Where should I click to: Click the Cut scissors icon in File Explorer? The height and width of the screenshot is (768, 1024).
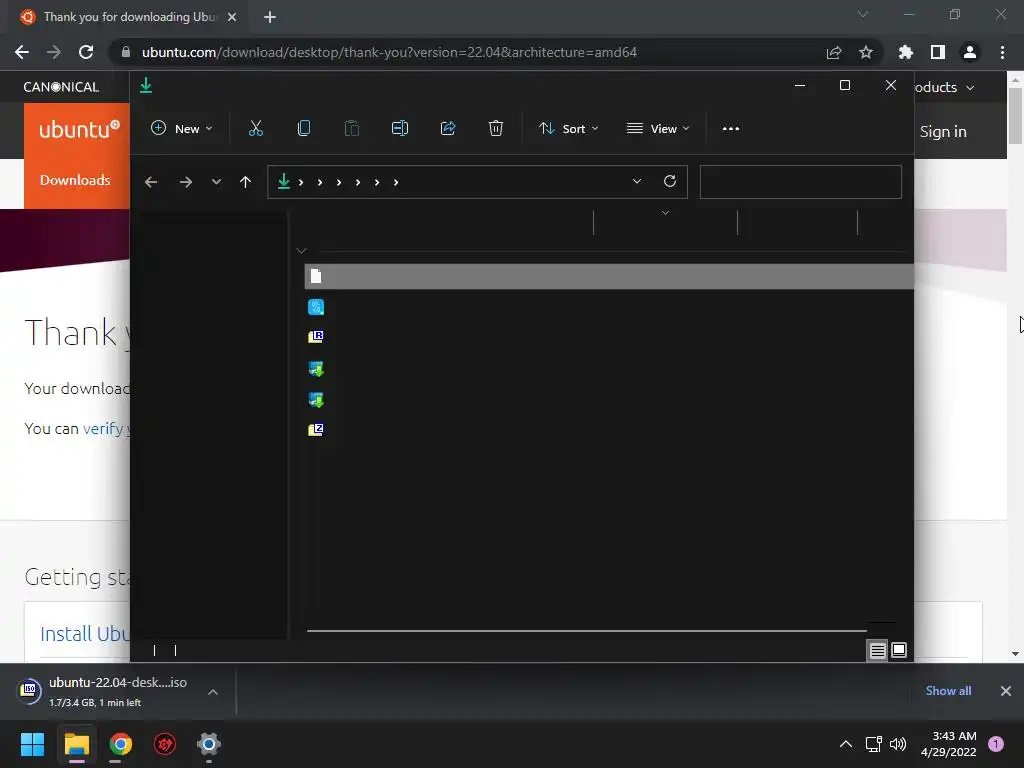[x=255, y=129]
